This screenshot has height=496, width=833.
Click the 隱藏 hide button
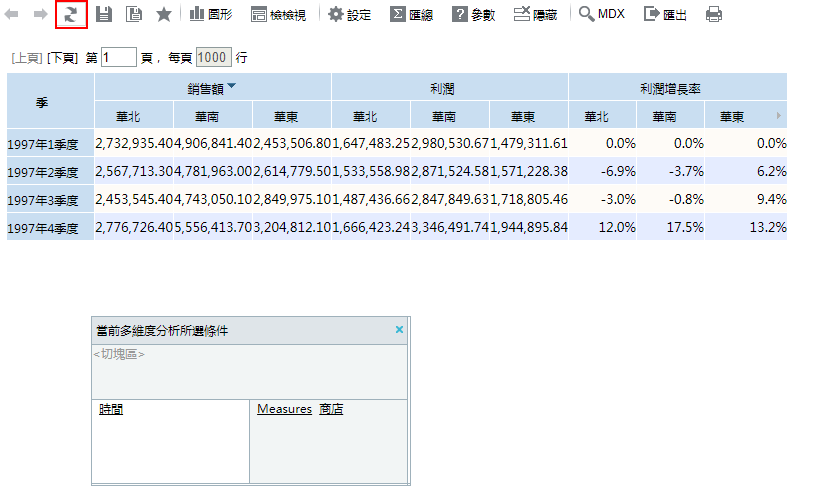click(536, 15)
